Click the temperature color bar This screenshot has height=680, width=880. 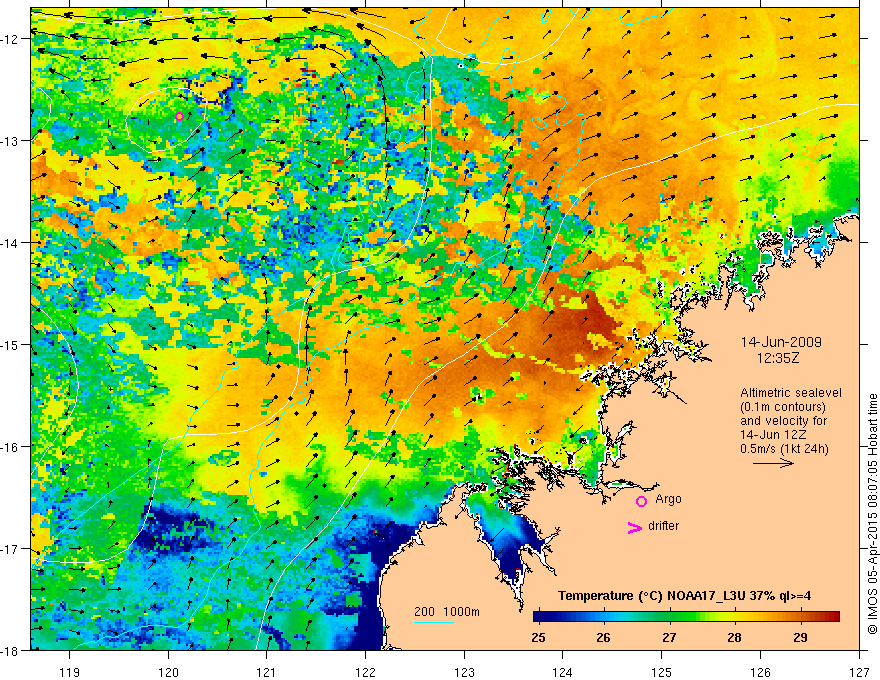pyautogui.click(x=686, y=617)
